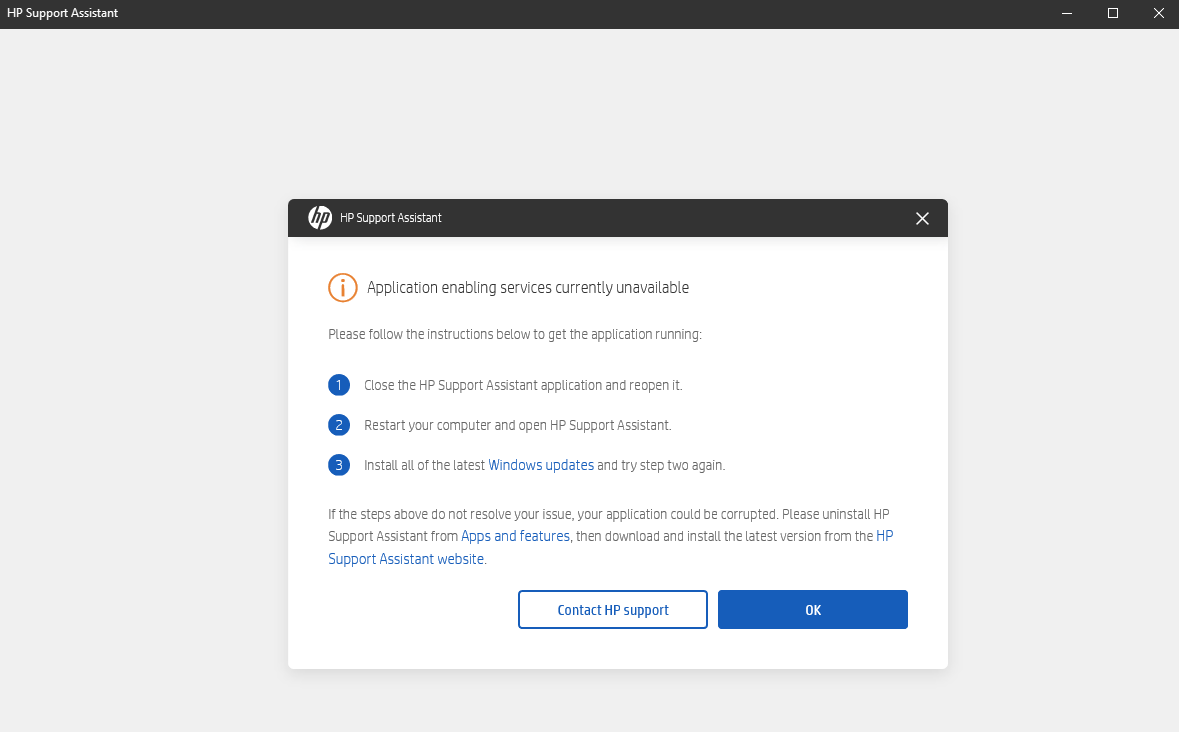
Task: Click the HP logo in the dialog header
Action: point(321,217)
